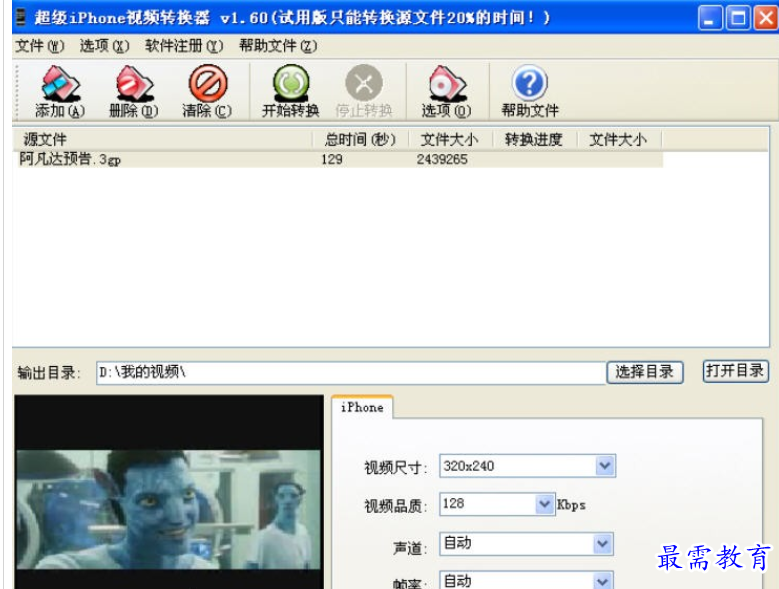Click the 转换进度 column header
The image size is (779, 589).
pos(534,140)
